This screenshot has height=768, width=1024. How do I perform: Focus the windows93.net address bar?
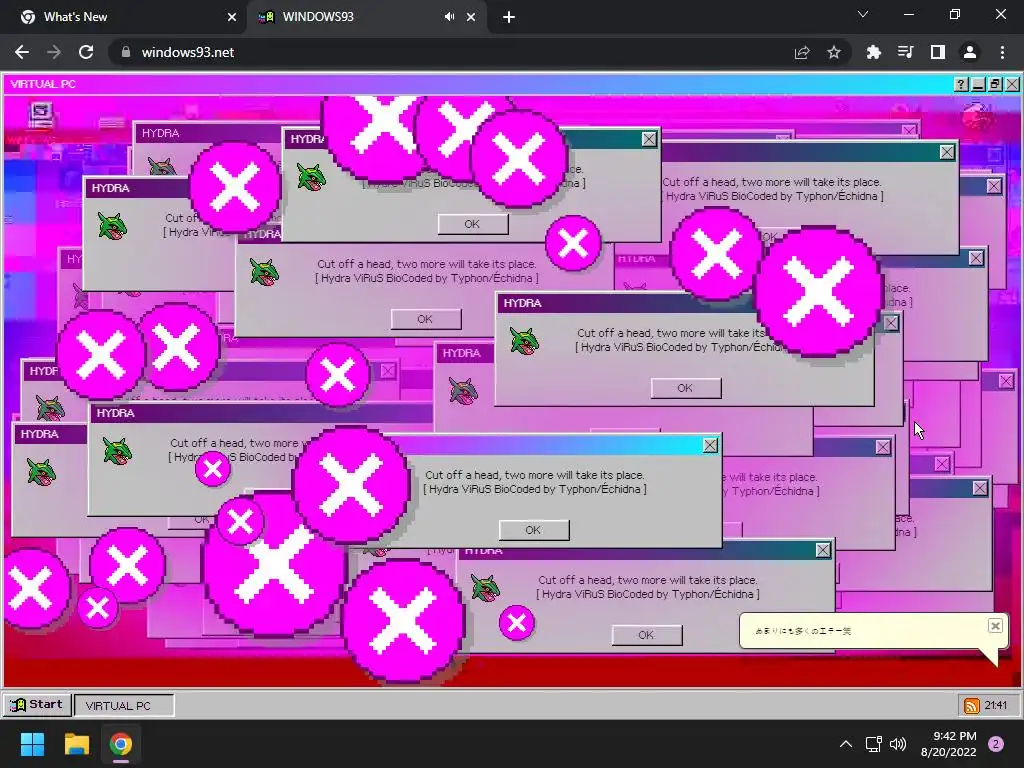pos(451,52)
